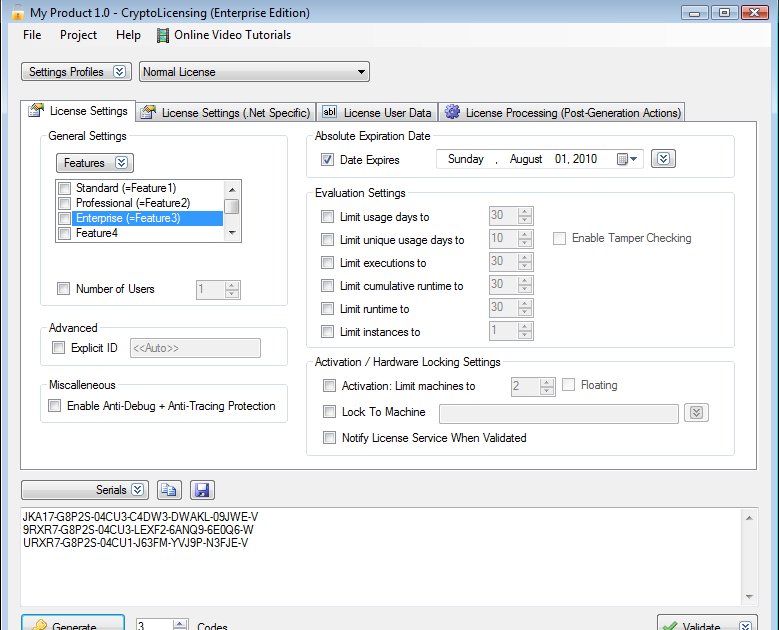Open Online Video Tutorials menu item

coord(224,35)
